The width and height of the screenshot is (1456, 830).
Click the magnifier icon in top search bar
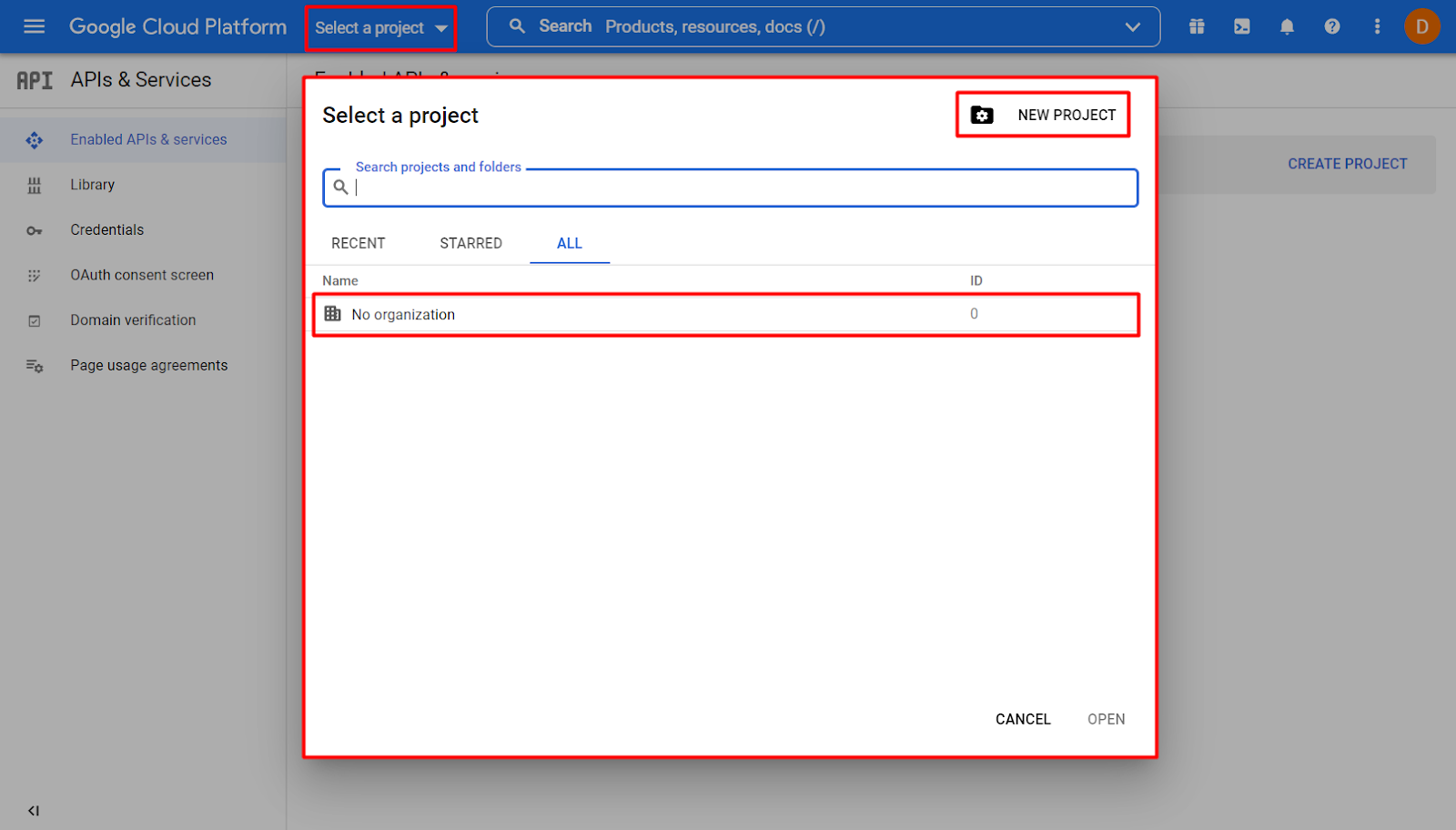pos(517,26)
